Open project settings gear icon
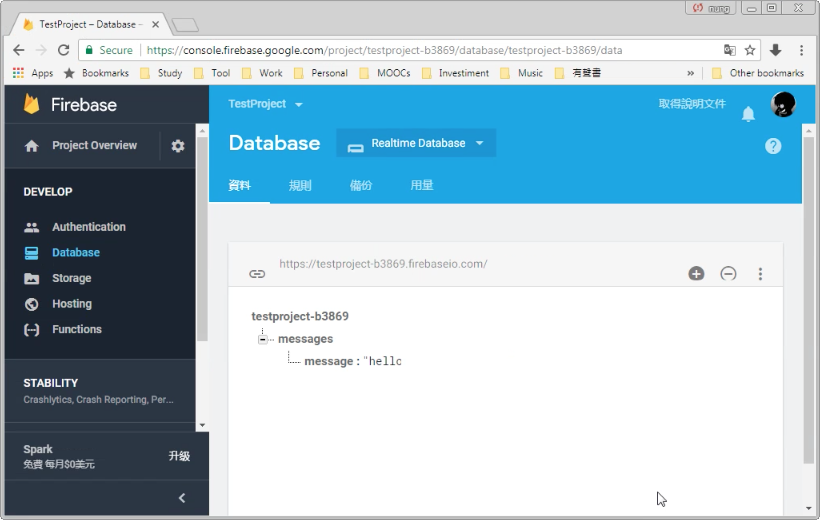Screen dimensions: 820x520 [178, 146]
